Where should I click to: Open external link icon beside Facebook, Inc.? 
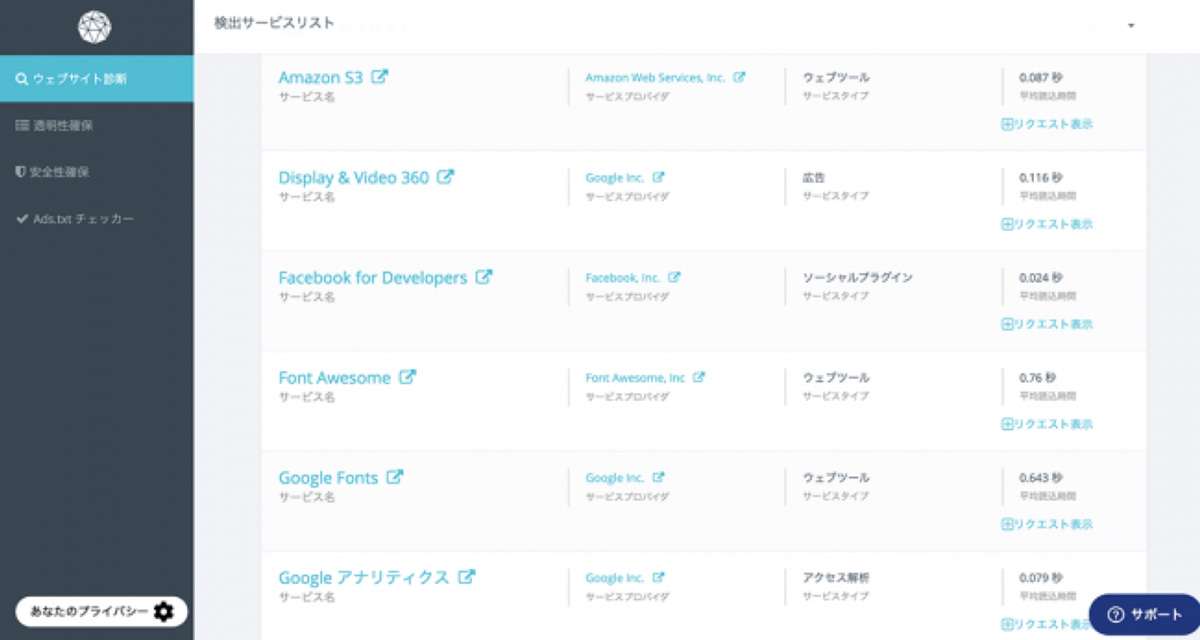(x=675, y=277)
